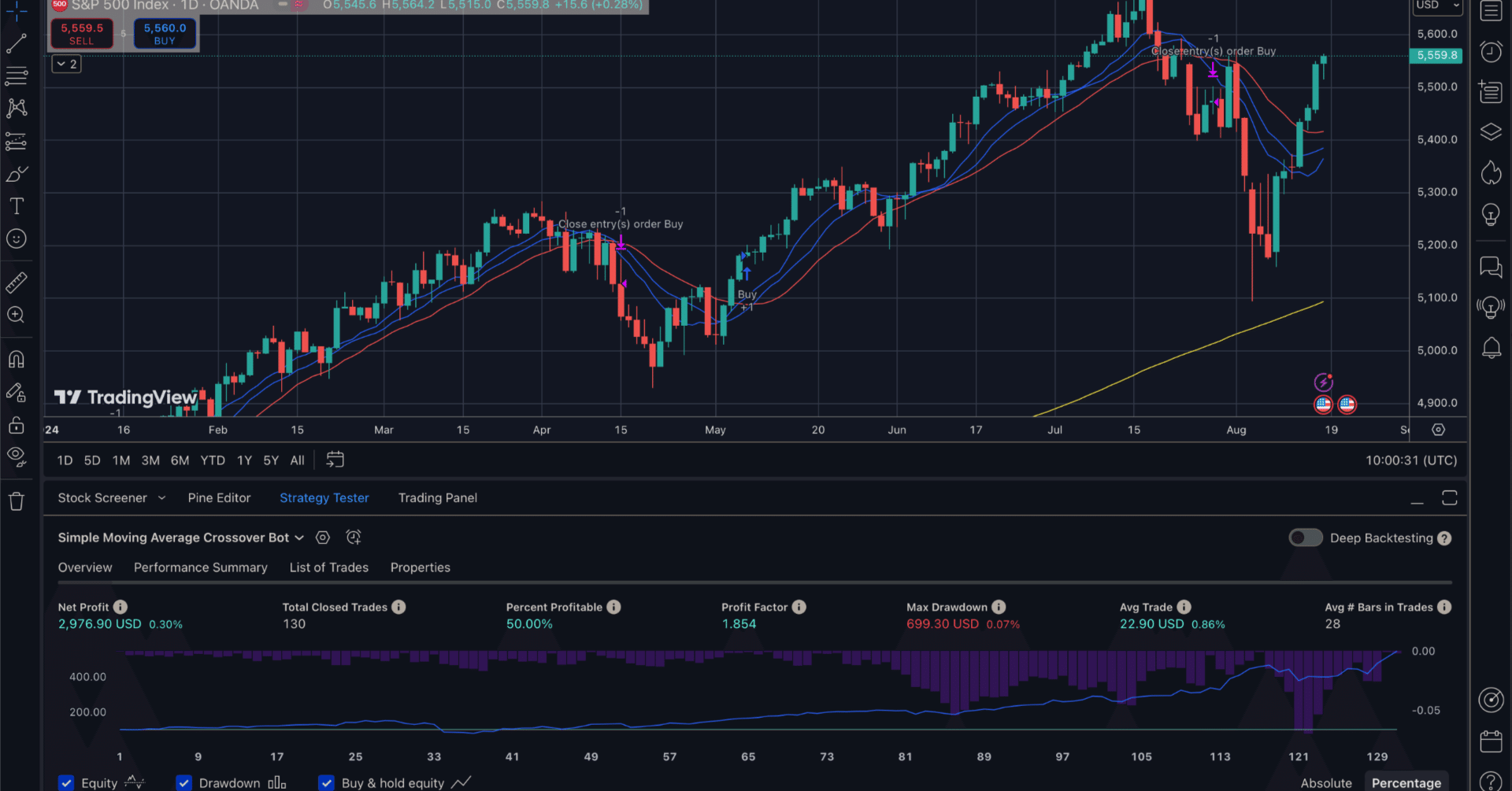
Task: Select the crosshair cursor tool
Action: click(17, 10)
